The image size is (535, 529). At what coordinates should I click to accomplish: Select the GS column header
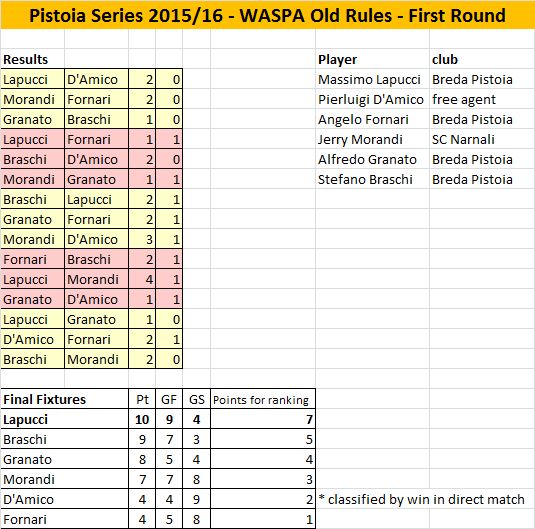pos(197,400)
